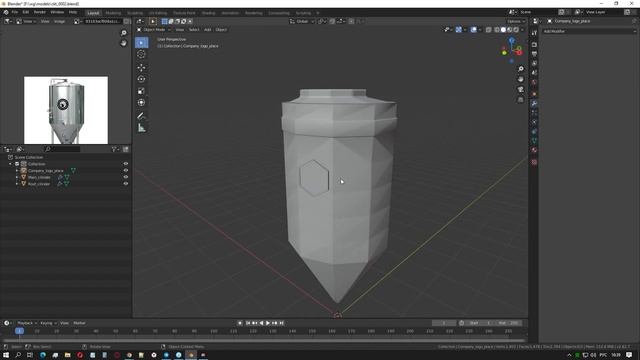Hide Roof_cilinder via its eye icon
640x360 pixels.
pos(126,184)
